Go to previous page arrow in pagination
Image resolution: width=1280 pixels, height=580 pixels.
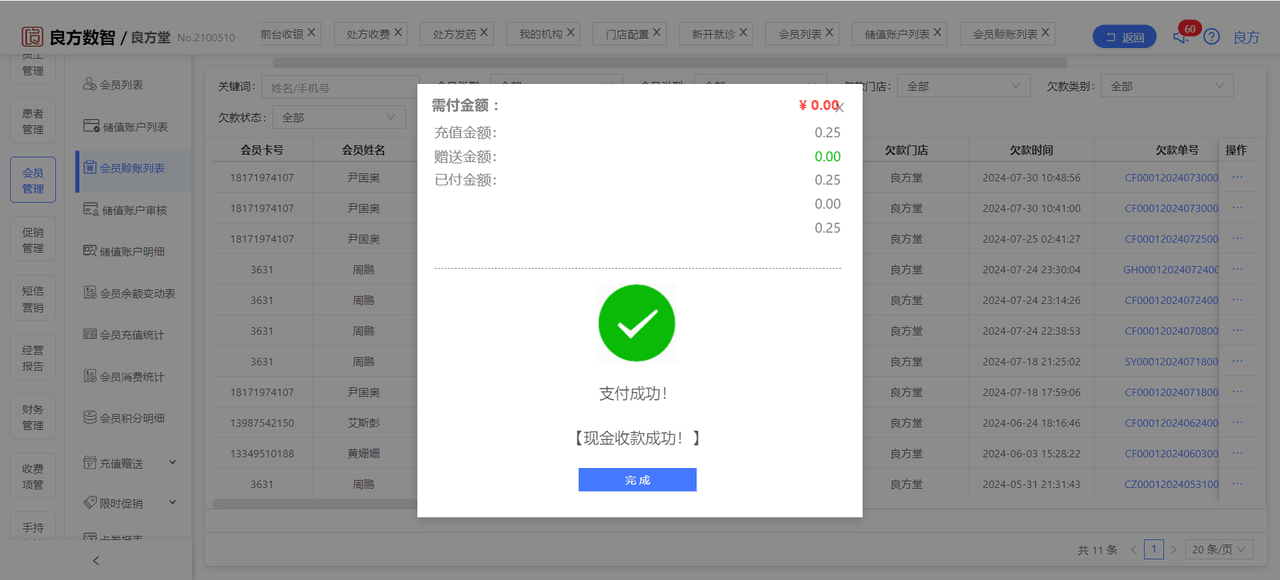tap(1133, 549)
